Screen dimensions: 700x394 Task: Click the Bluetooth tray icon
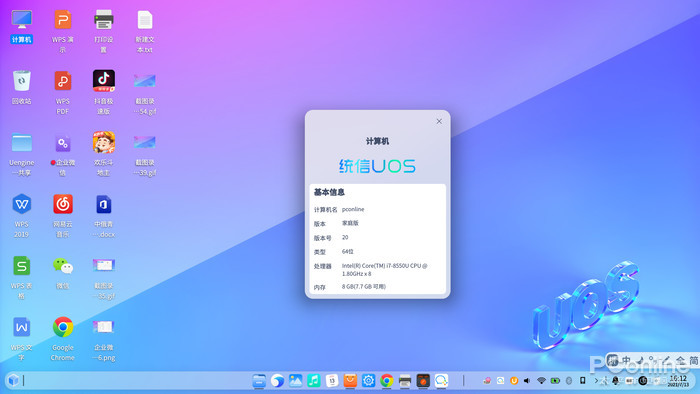pyautogui.click(x=569, y=381)
